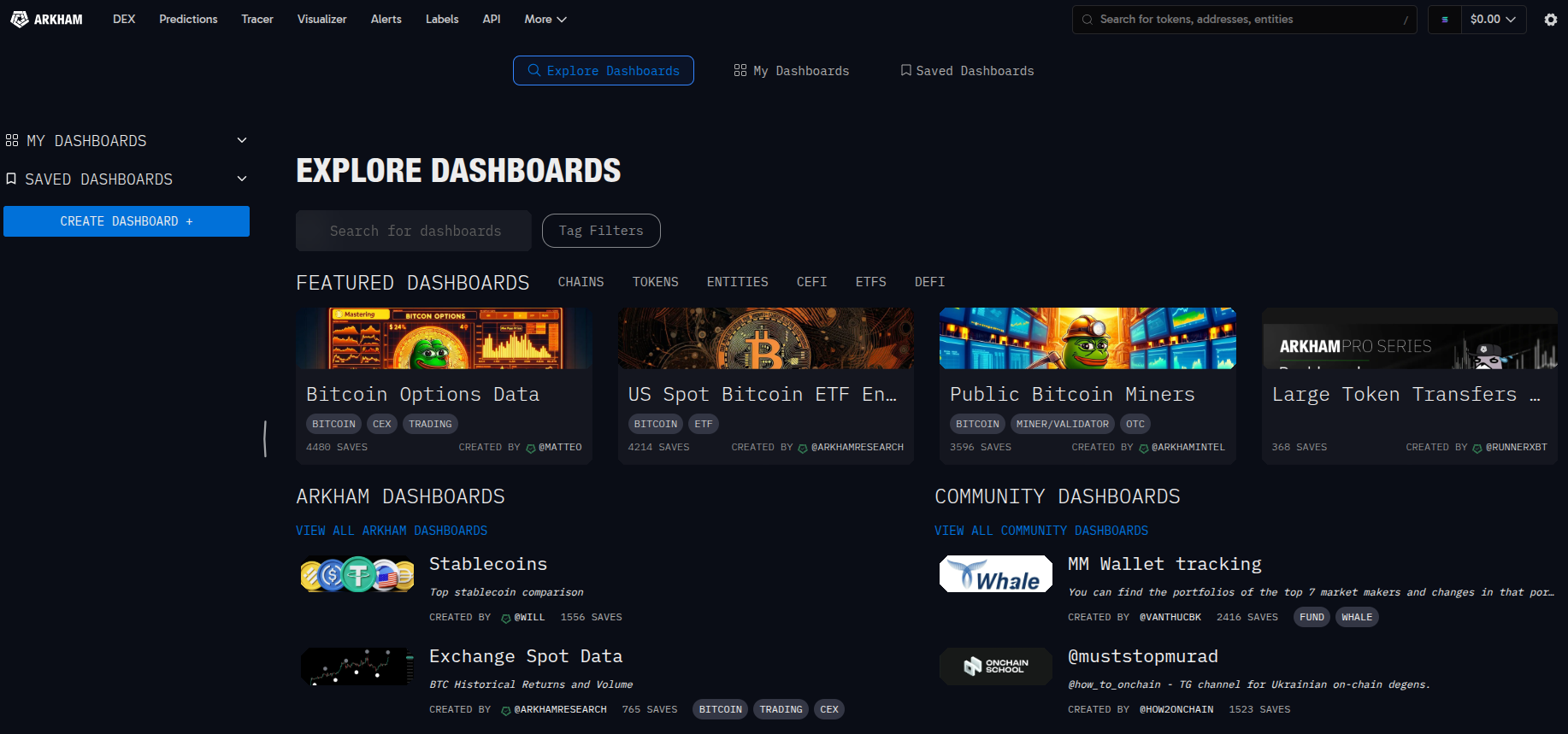This screenshot has height=734, width=1568.
Task: Open Visualizer in the top navigation
Action: pos(321,19)
